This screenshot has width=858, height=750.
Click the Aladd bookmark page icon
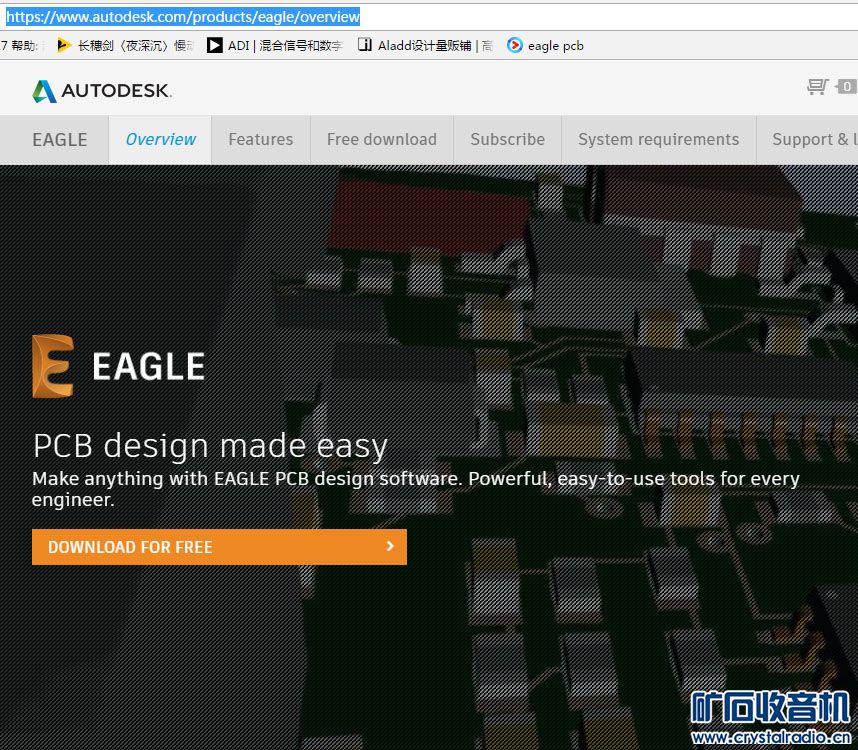pos(365,45)
